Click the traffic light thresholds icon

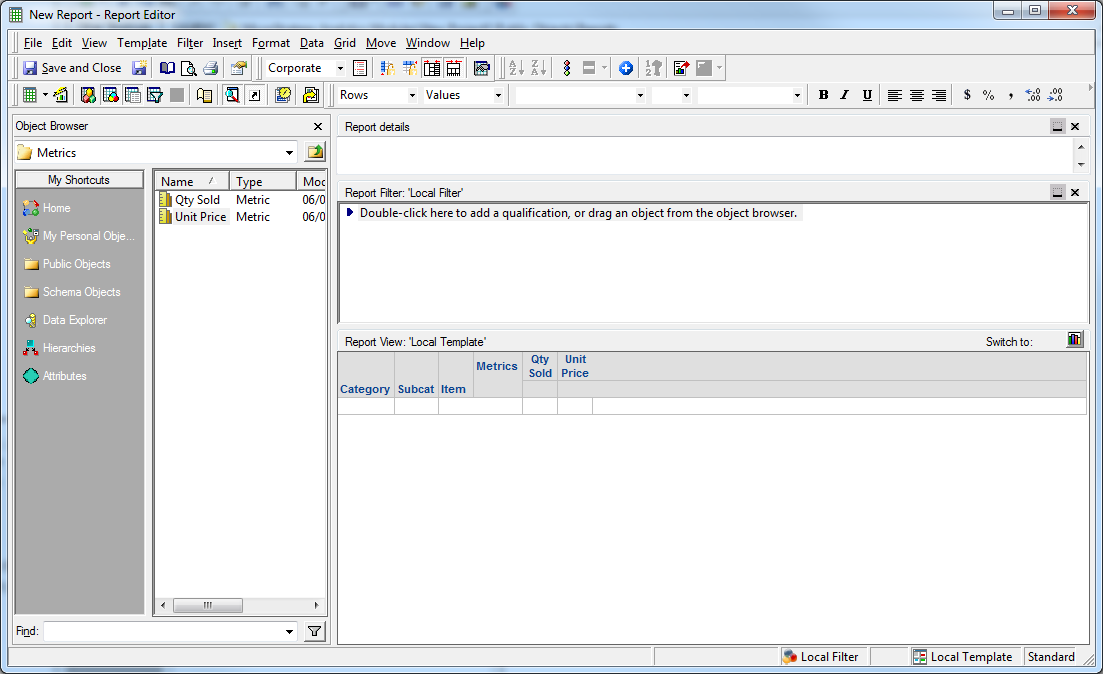[566, 68]
